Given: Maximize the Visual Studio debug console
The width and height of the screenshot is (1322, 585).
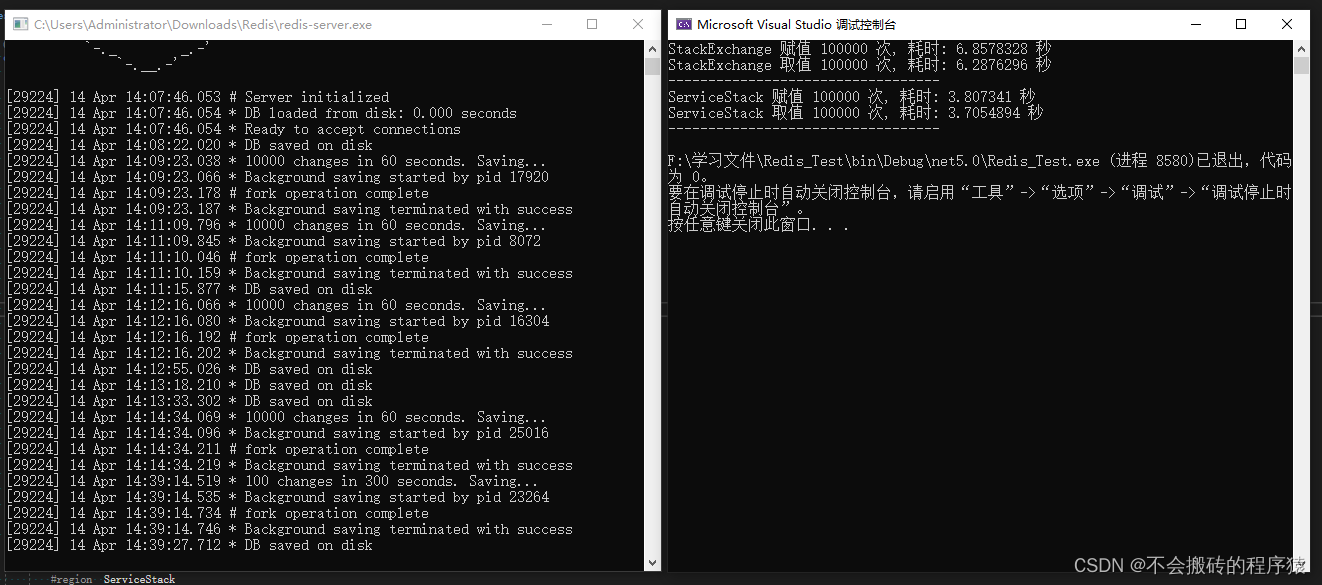Looking at the screenshot, I should click(x=1241, y=25).
